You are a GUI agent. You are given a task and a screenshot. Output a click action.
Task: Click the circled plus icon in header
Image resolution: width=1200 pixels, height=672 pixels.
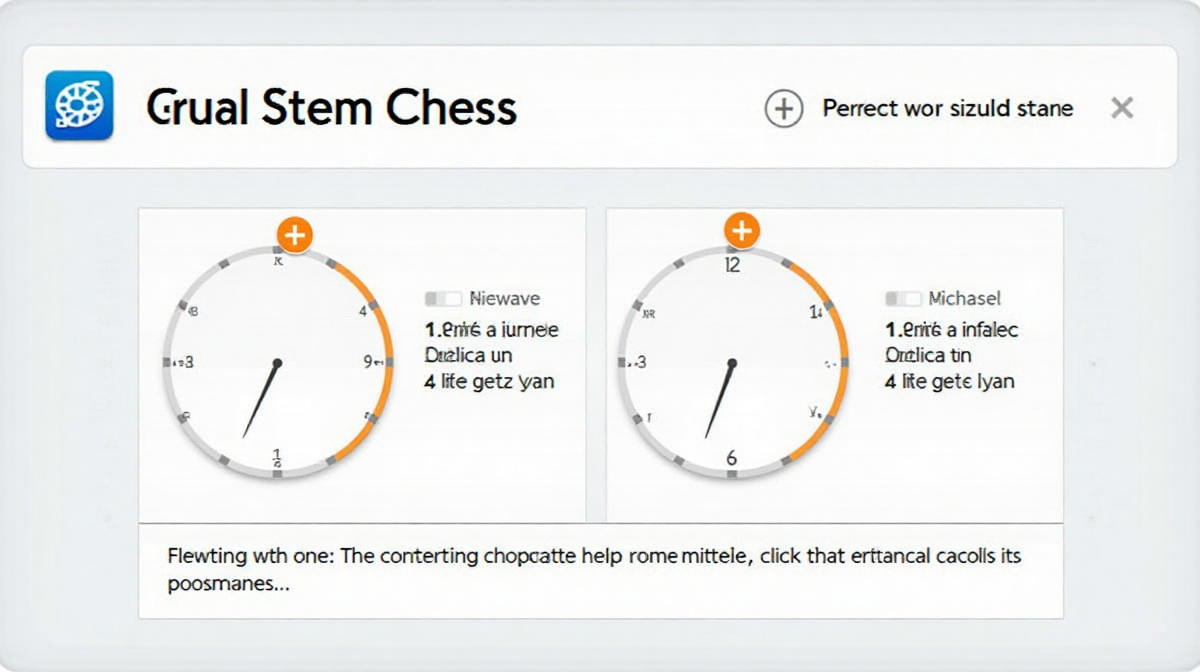click(784, 108)
